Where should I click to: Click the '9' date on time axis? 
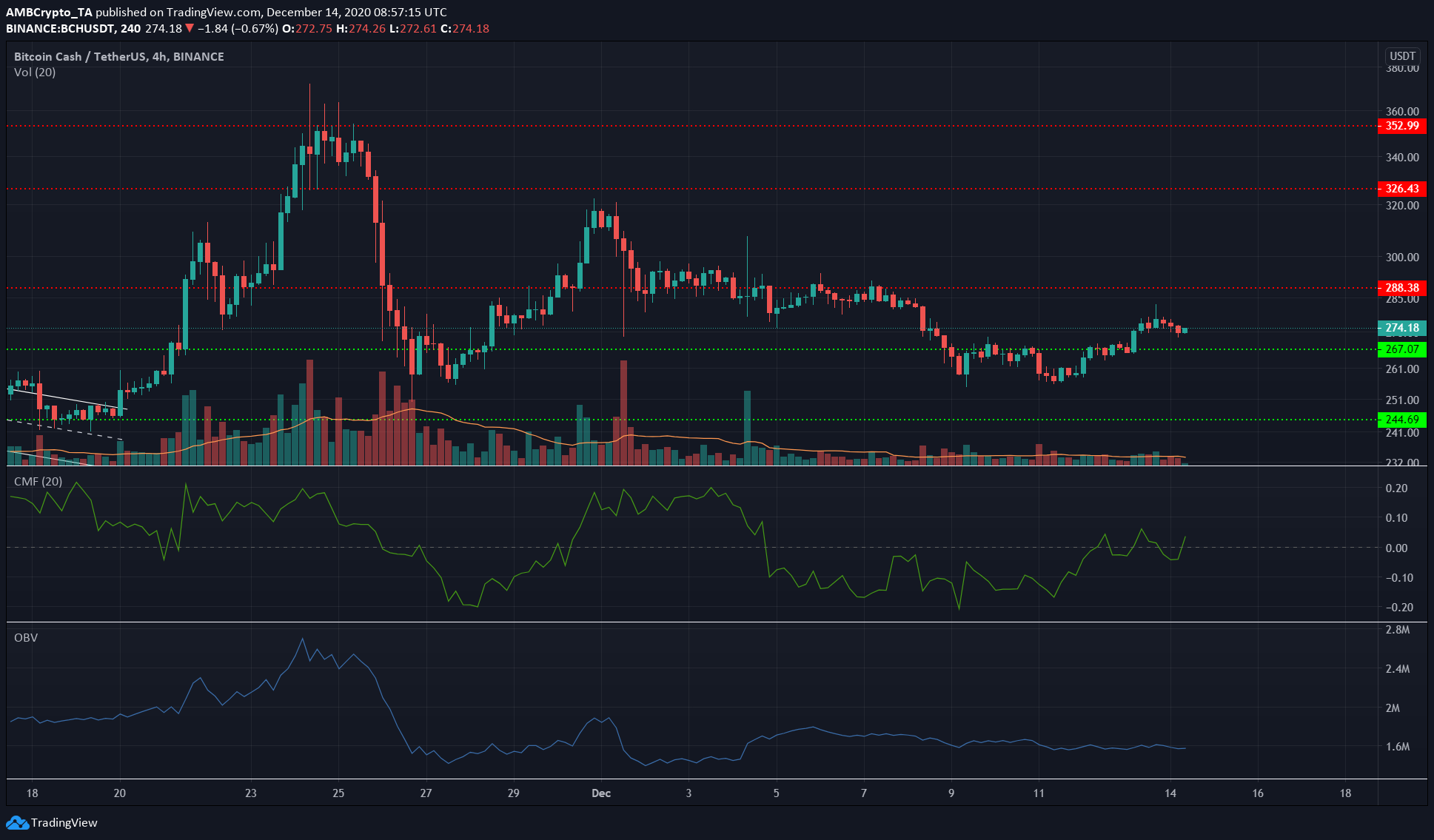click(x=951, y=793)
